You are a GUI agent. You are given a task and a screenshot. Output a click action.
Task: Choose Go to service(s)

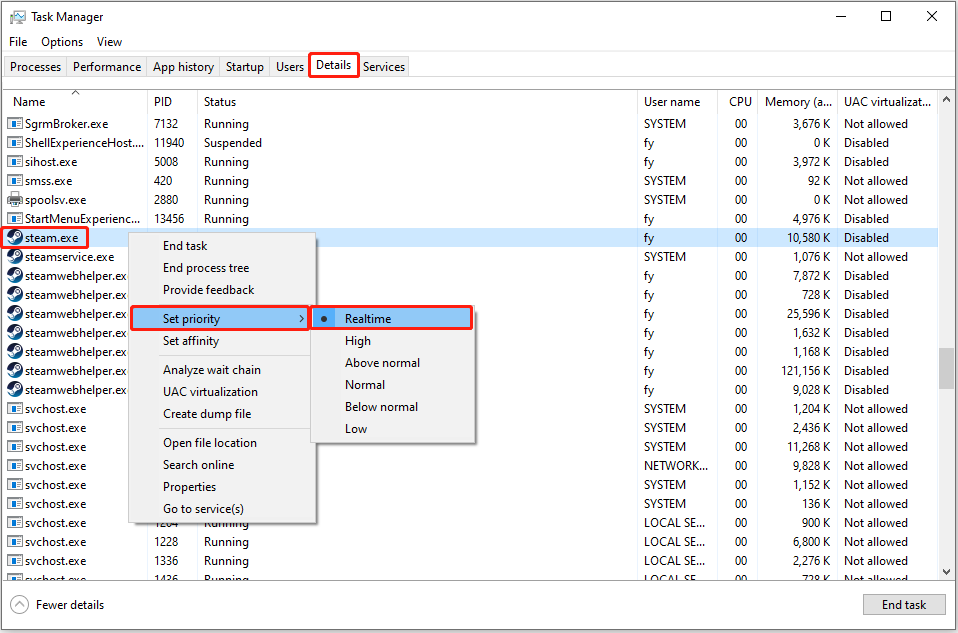[222, 508]
